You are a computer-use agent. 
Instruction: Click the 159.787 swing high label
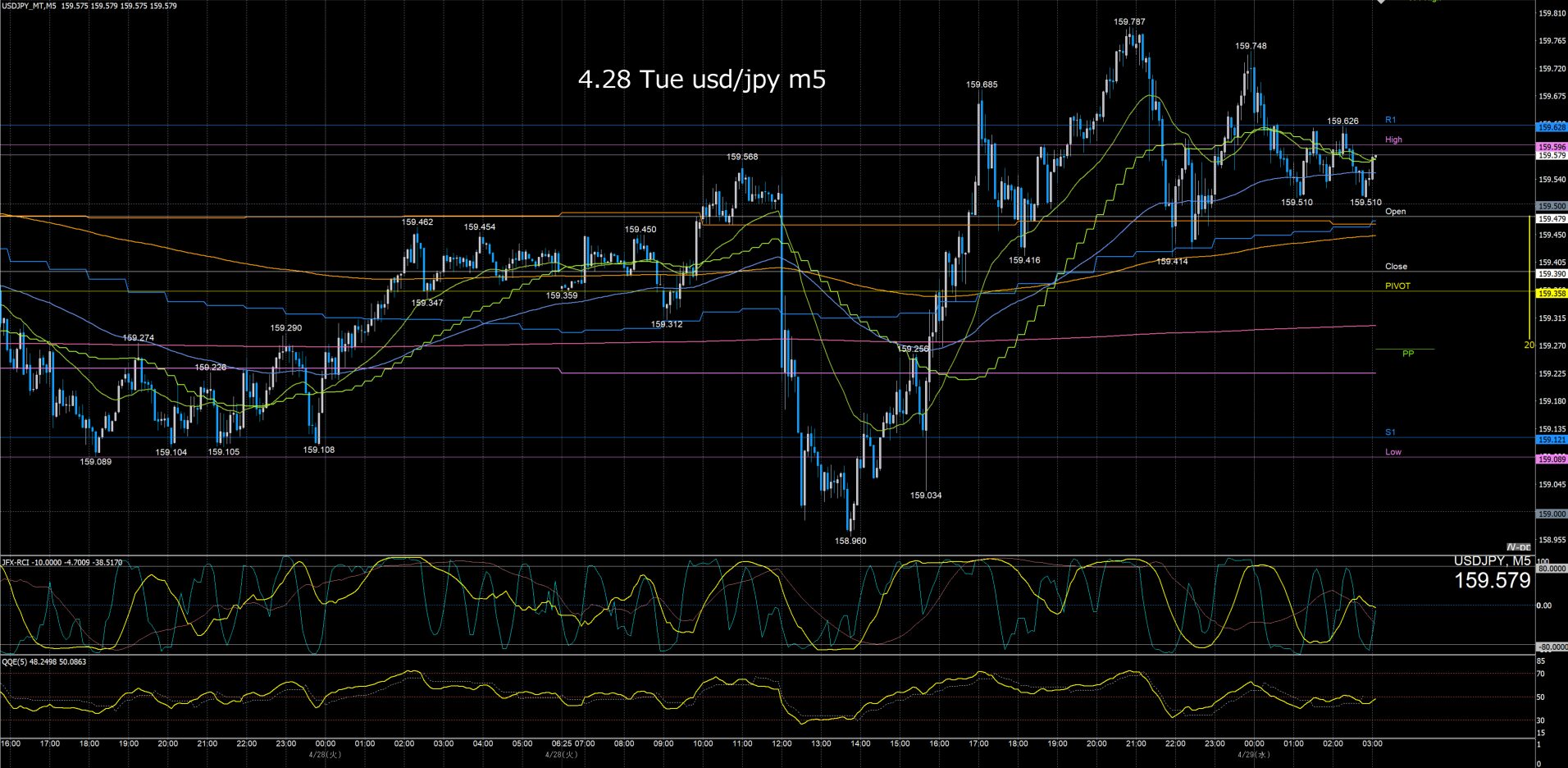click(1129, 22)
